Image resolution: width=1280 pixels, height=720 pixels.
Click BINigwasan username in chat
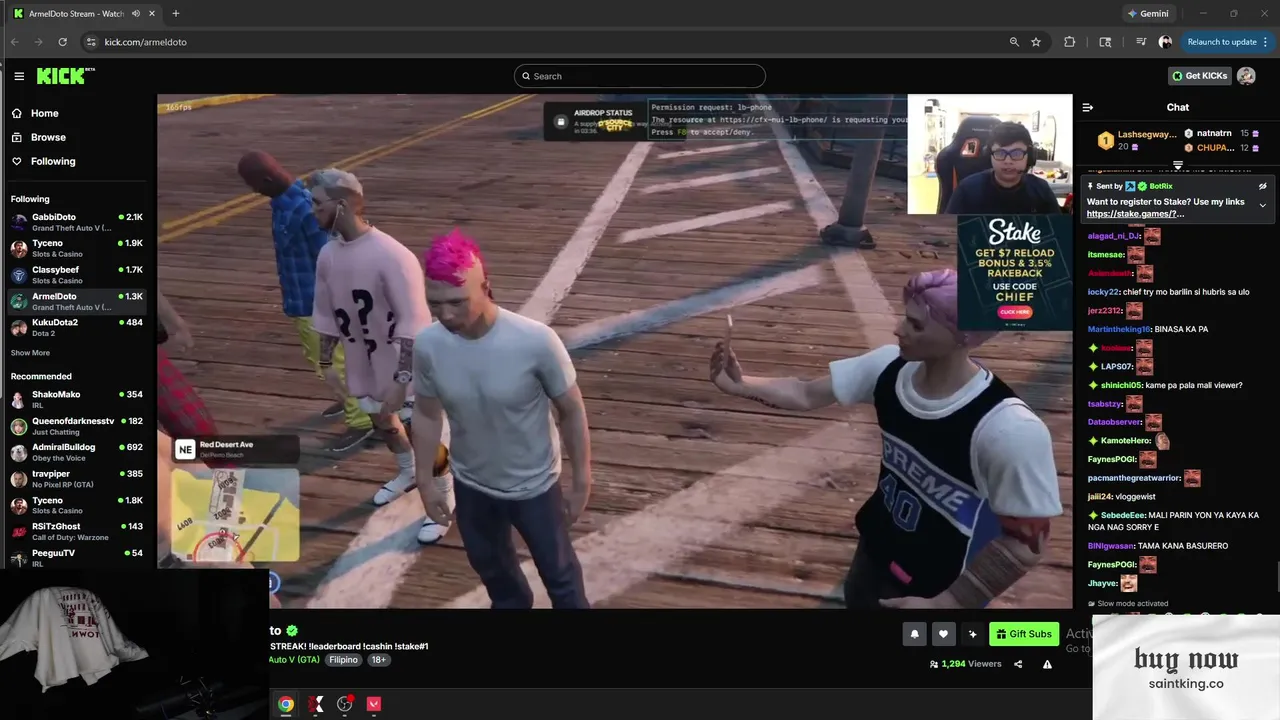click(x=1110, y=546)
